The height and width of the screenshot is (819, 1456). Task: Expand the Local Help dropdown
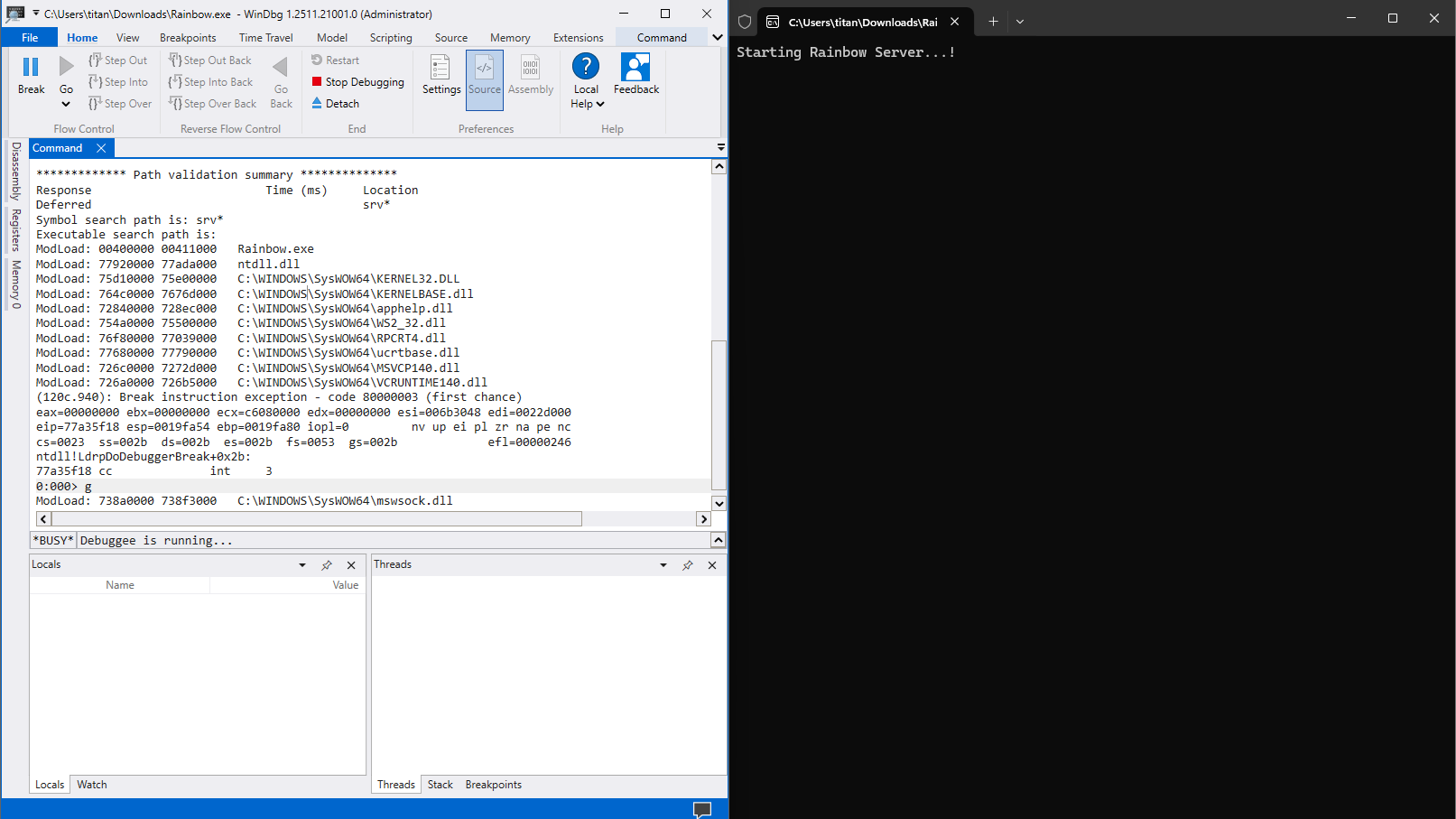(600, 104)
